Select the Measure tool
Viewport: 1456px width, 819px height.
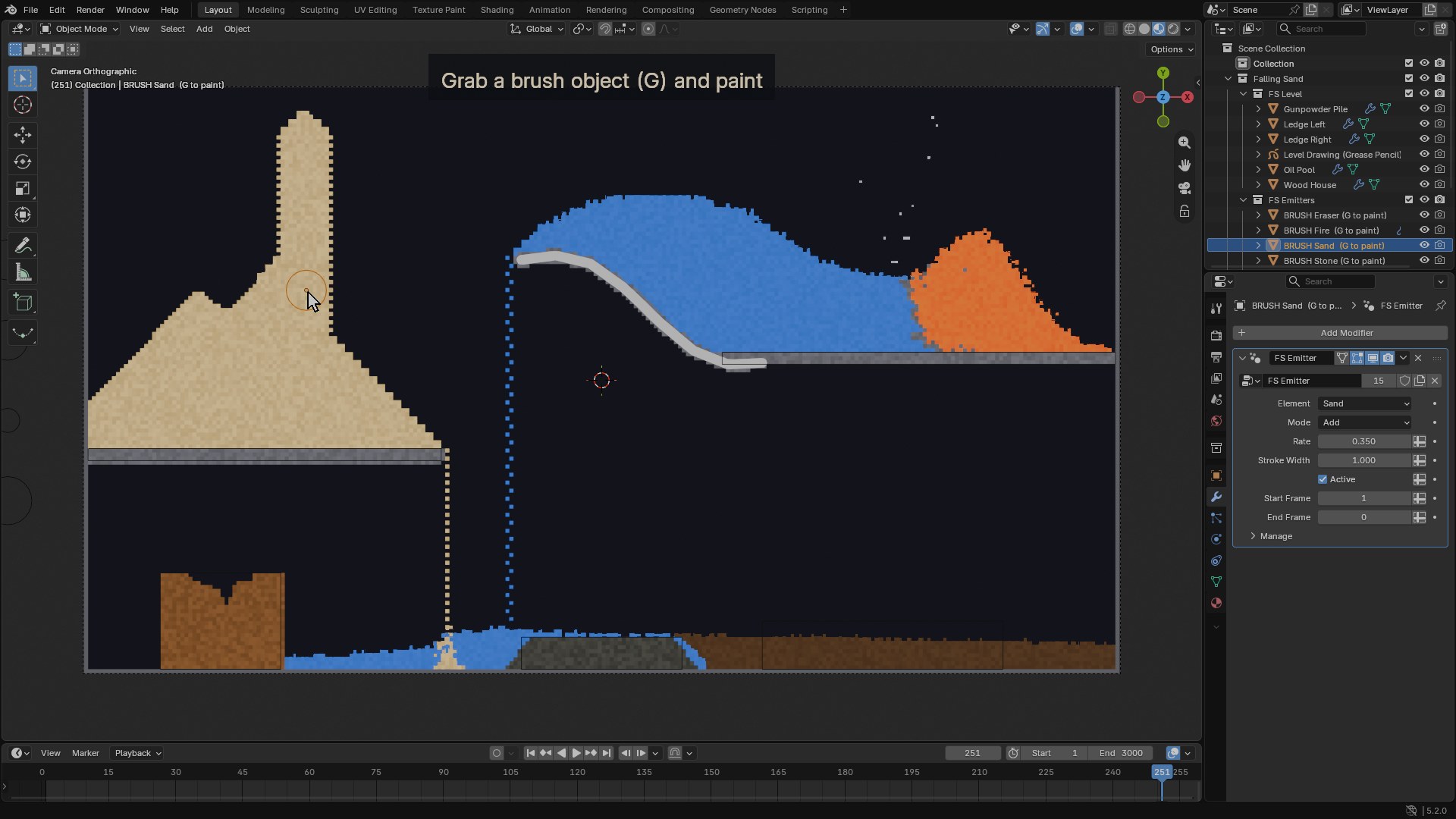click(x=23, y=272)
